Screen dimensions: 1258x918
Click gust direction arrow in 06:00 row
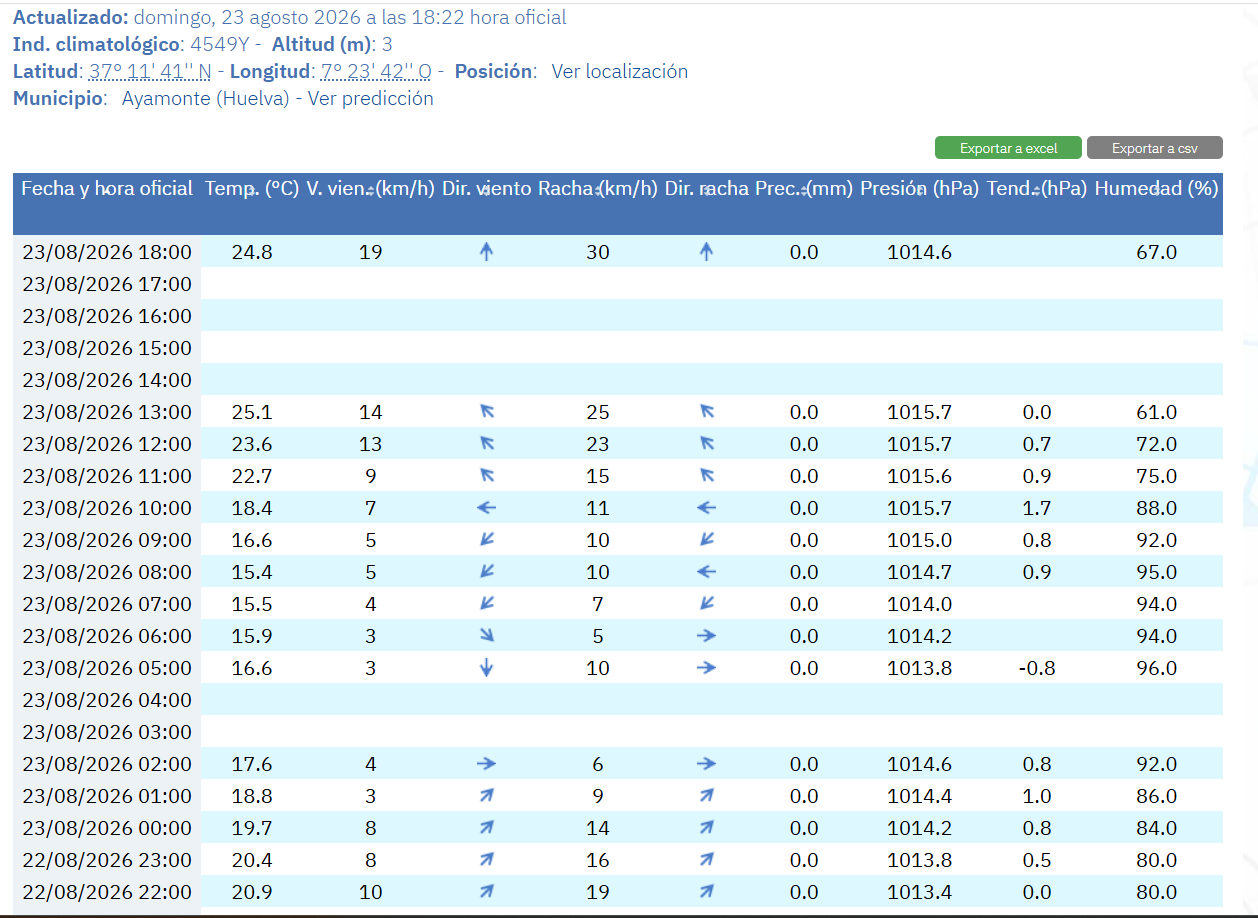point(706,636)
